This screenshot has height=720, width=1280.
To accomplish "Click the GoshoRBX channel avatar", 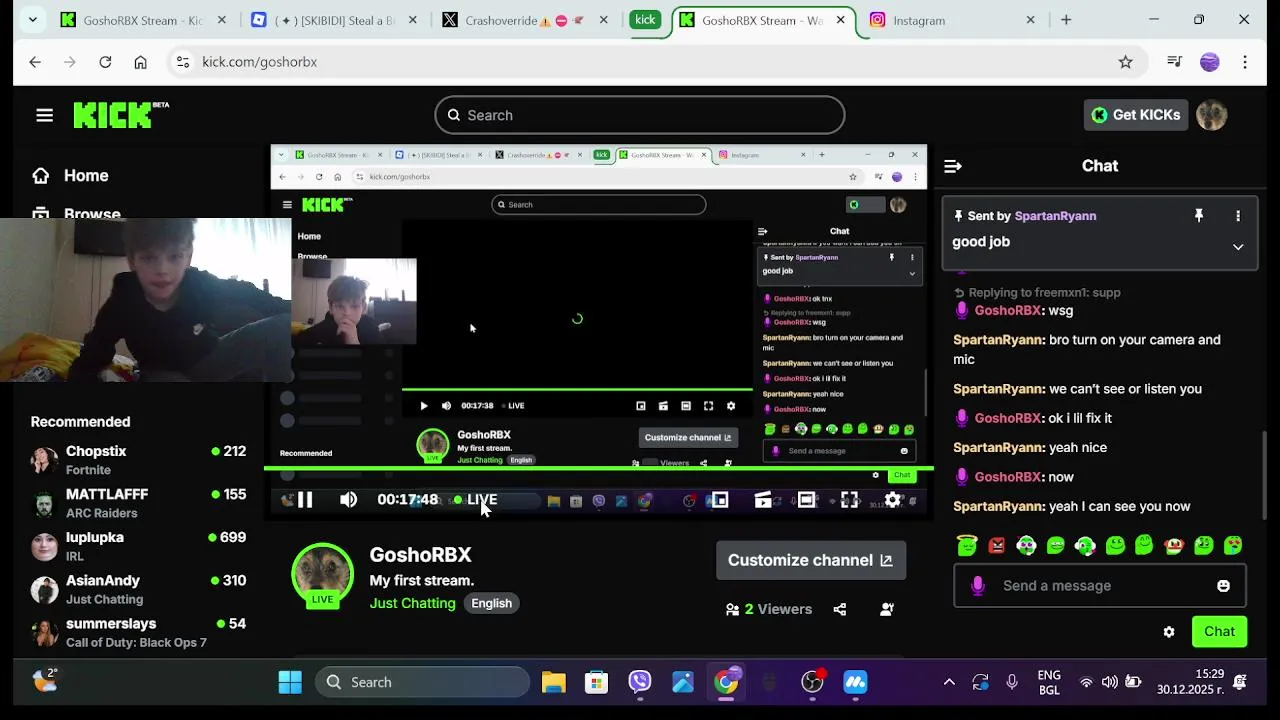I will click(322, 575).
